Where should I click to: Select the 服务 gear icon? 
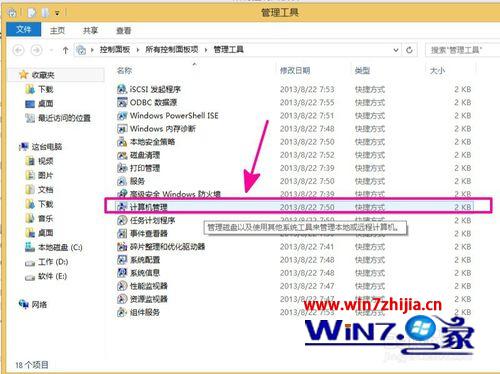(122, 181)
